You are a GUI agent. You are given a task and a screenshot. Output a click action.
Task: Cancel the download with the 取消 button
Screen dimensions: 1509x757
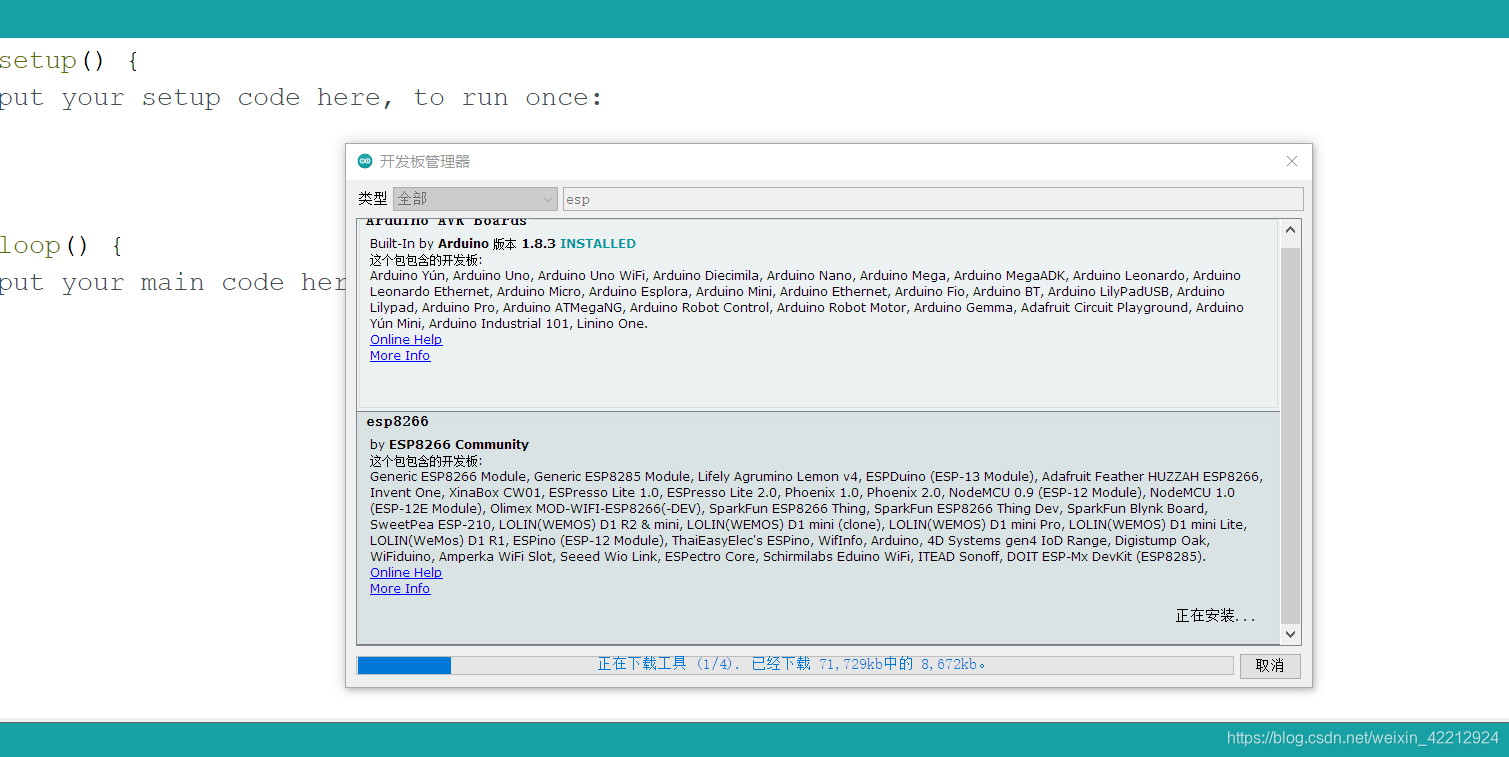click(x=1270, y=666)
